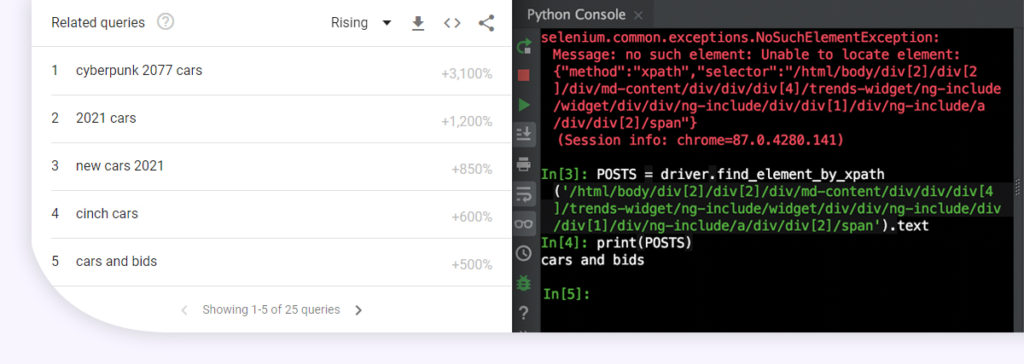The width and height of the screenshot is (1024, 364).
Task: Share the Related queries widget
Action: 487,23
